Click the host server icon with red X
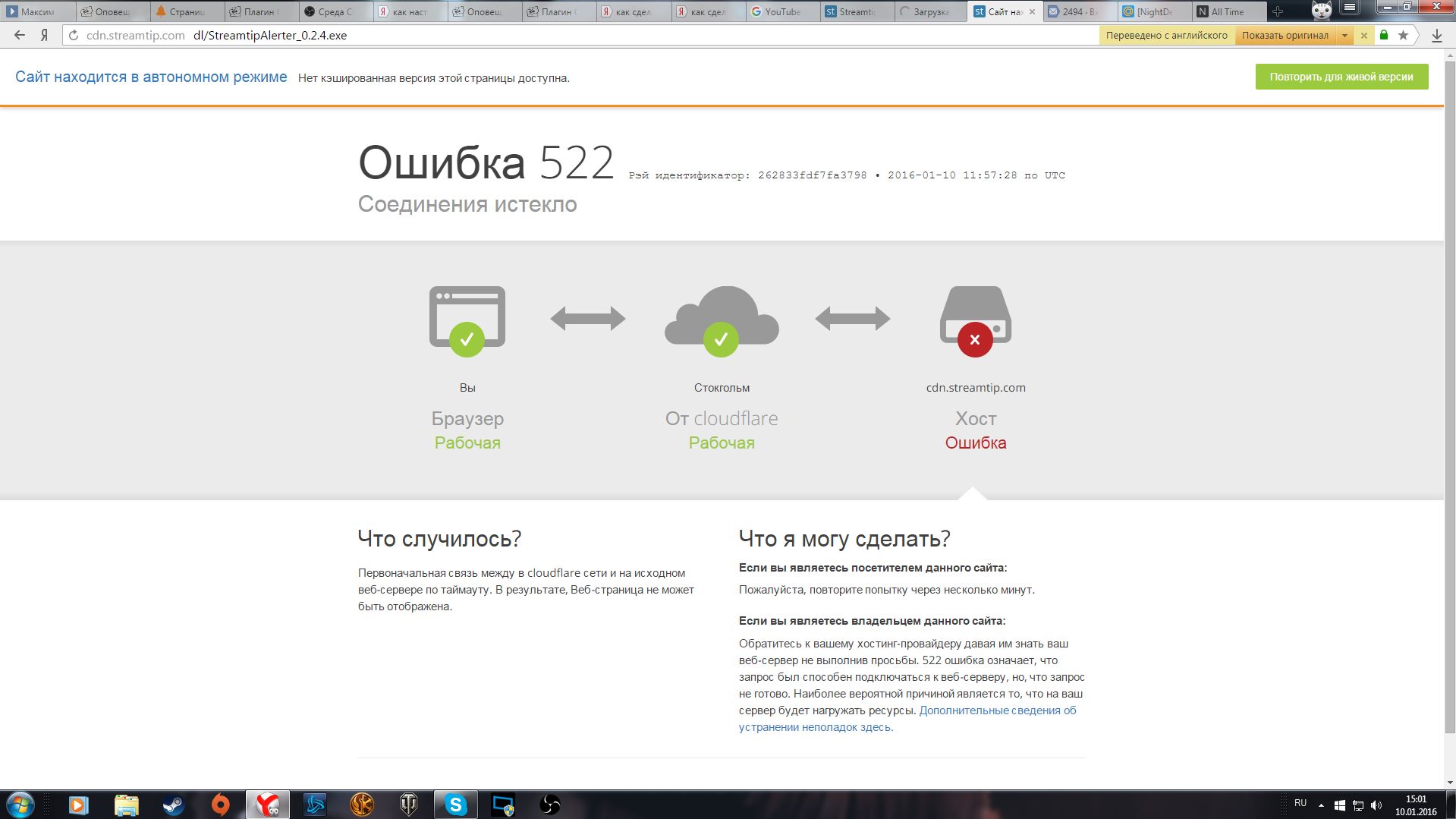This screenshot has height=819, width=1456. (x=976, y=320)
